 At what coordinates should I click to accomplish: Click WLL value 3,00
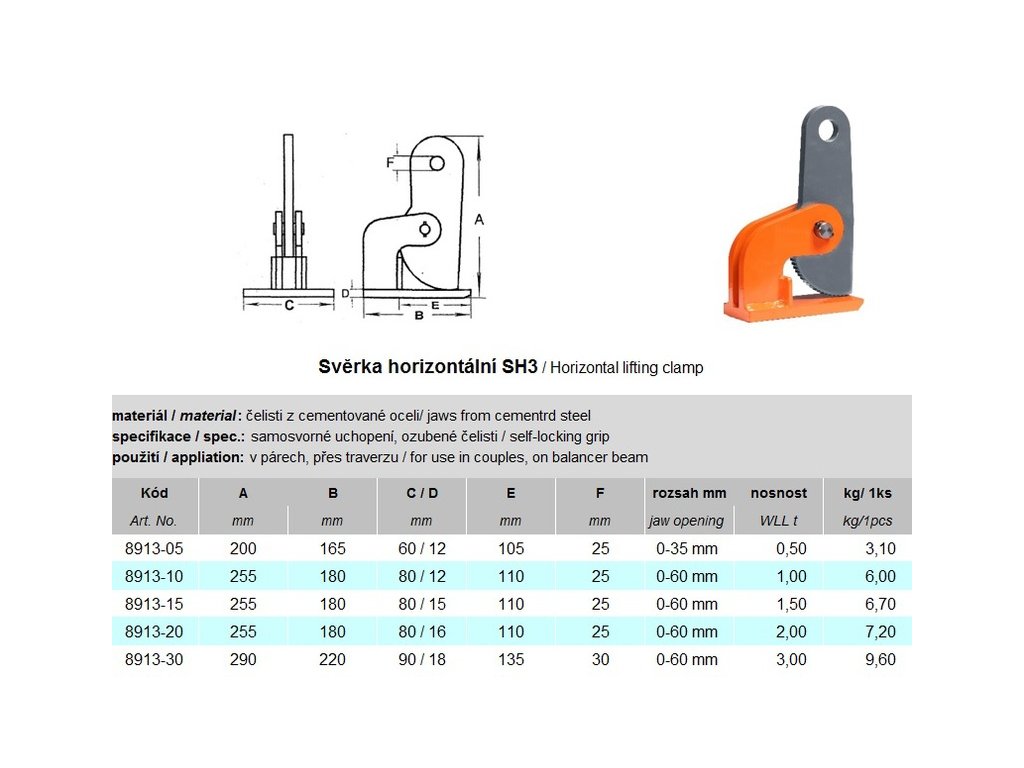pos(791,660)
